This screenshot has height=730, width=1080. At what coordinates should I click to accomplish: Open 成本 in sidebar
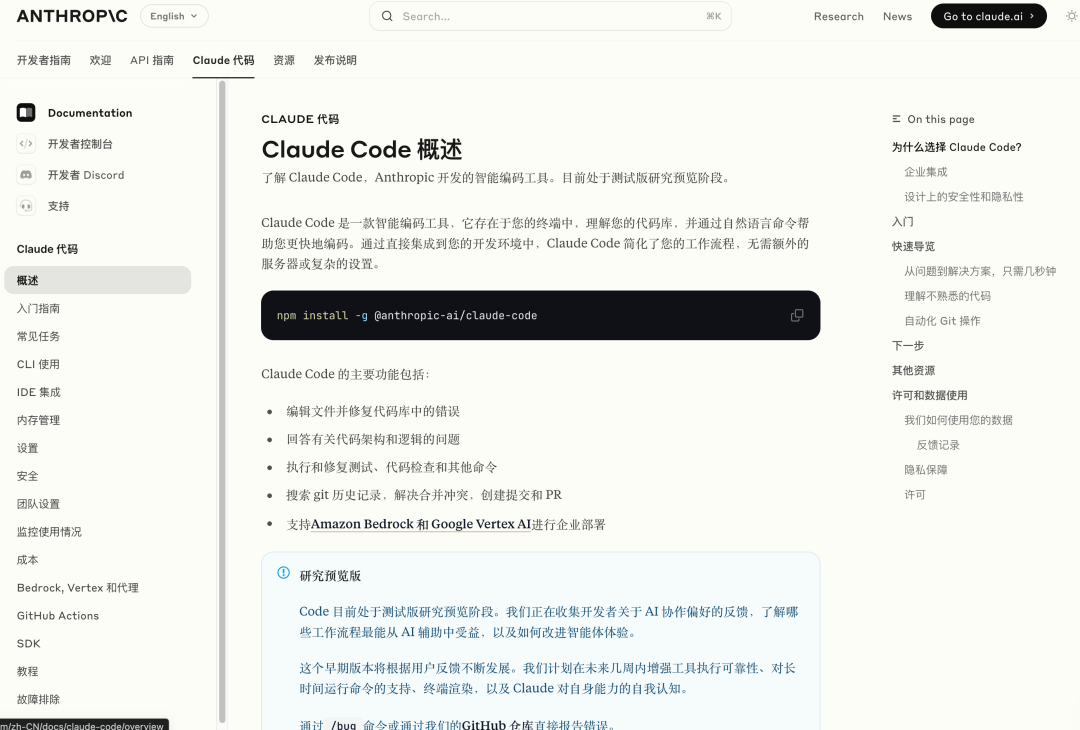[28, 560]
